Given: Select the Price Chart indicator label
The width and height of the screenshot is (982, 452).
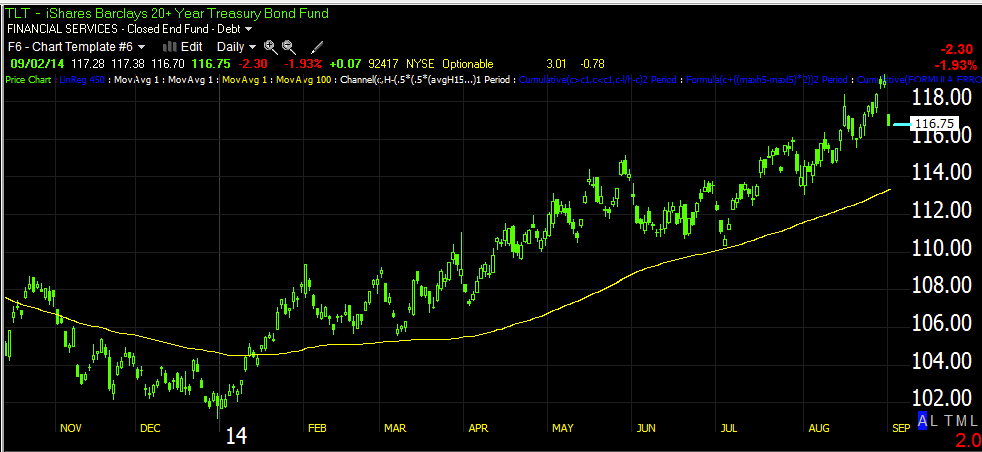Looking at the screenshot, I should coord(29,80).
